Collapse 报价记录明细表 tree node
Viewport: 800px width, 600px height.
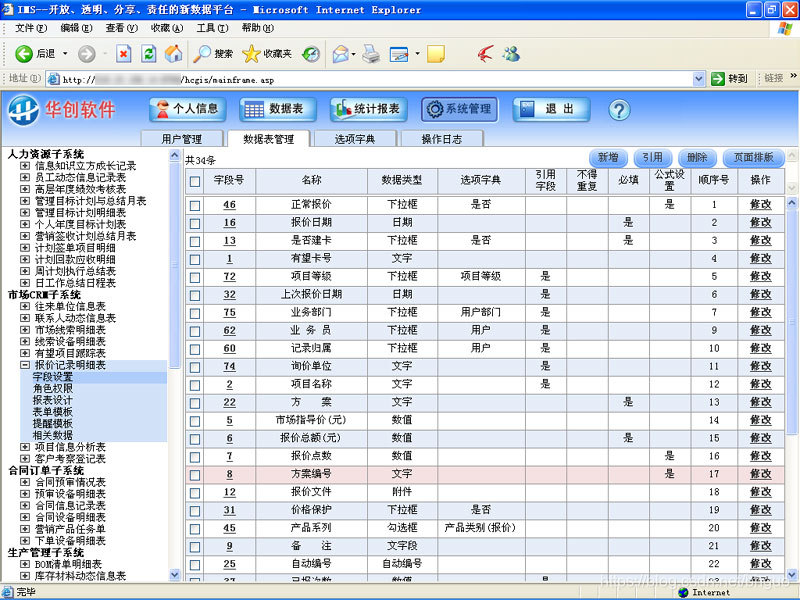24,365
